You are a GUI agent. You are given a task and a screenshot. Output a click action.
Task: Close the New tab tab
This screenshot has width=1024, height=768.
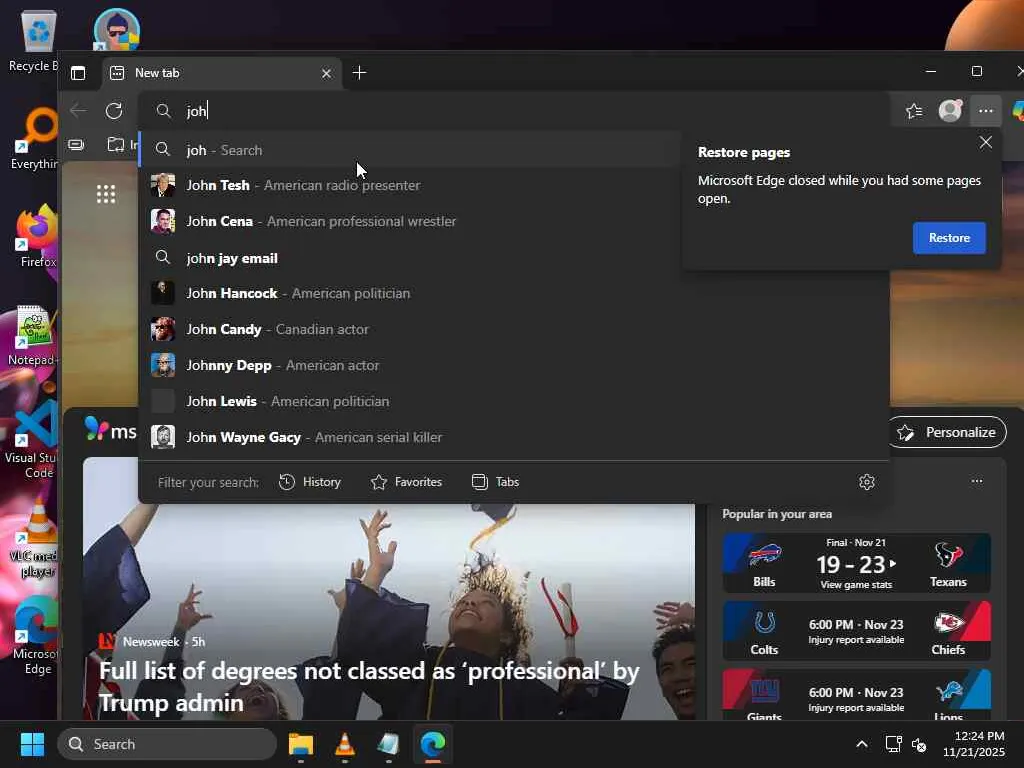coord(327,74)
